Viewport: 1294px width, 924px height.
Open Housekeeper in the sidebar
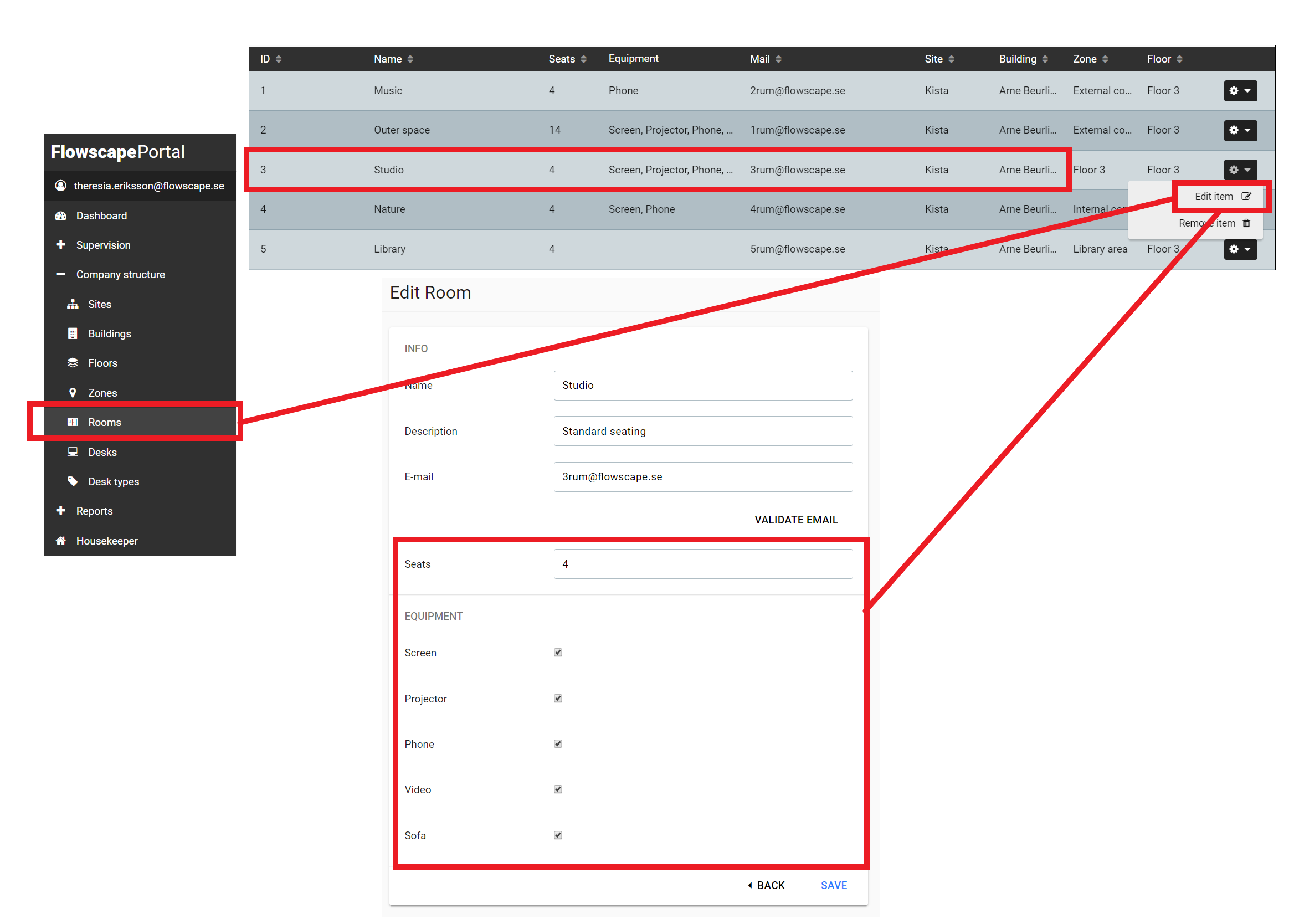(x=140, y=541)
